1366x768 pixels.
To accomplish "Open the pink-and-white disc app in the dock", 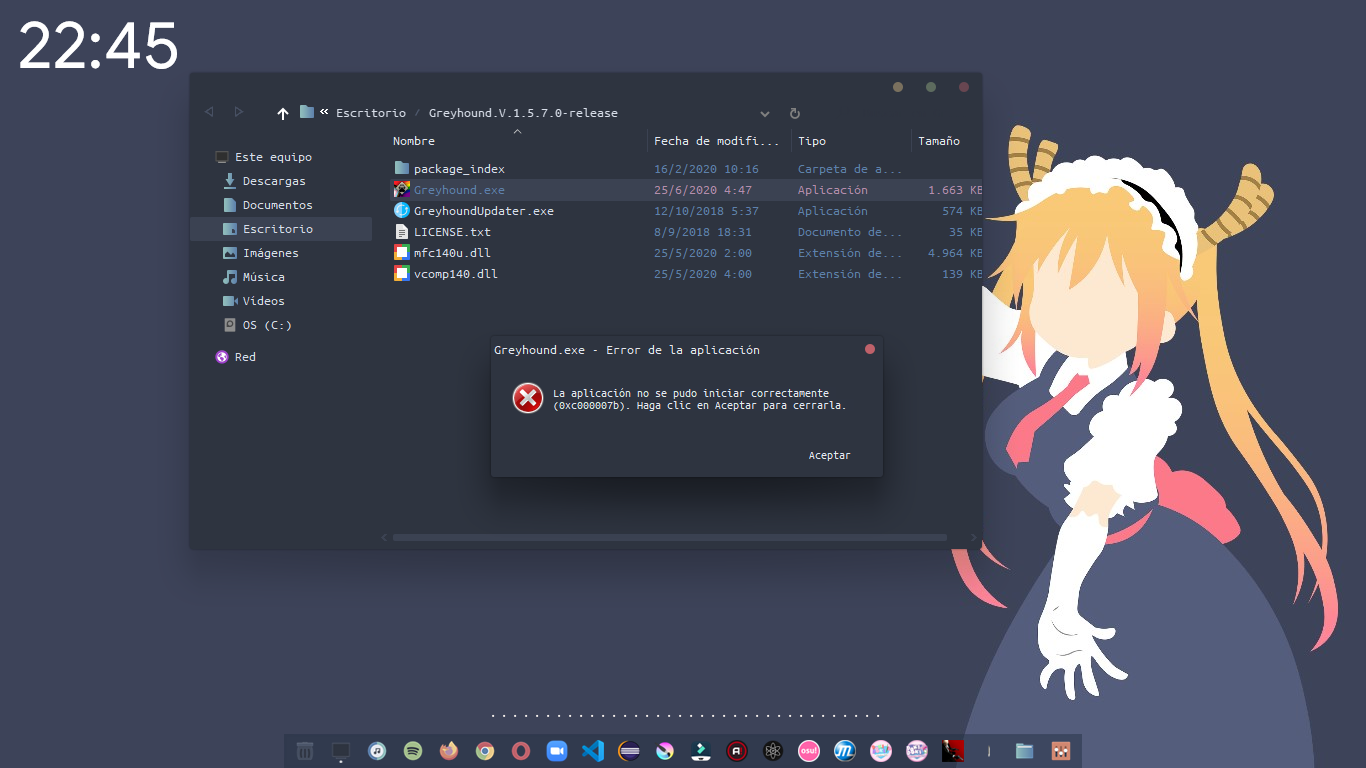I will pos(665,751).
